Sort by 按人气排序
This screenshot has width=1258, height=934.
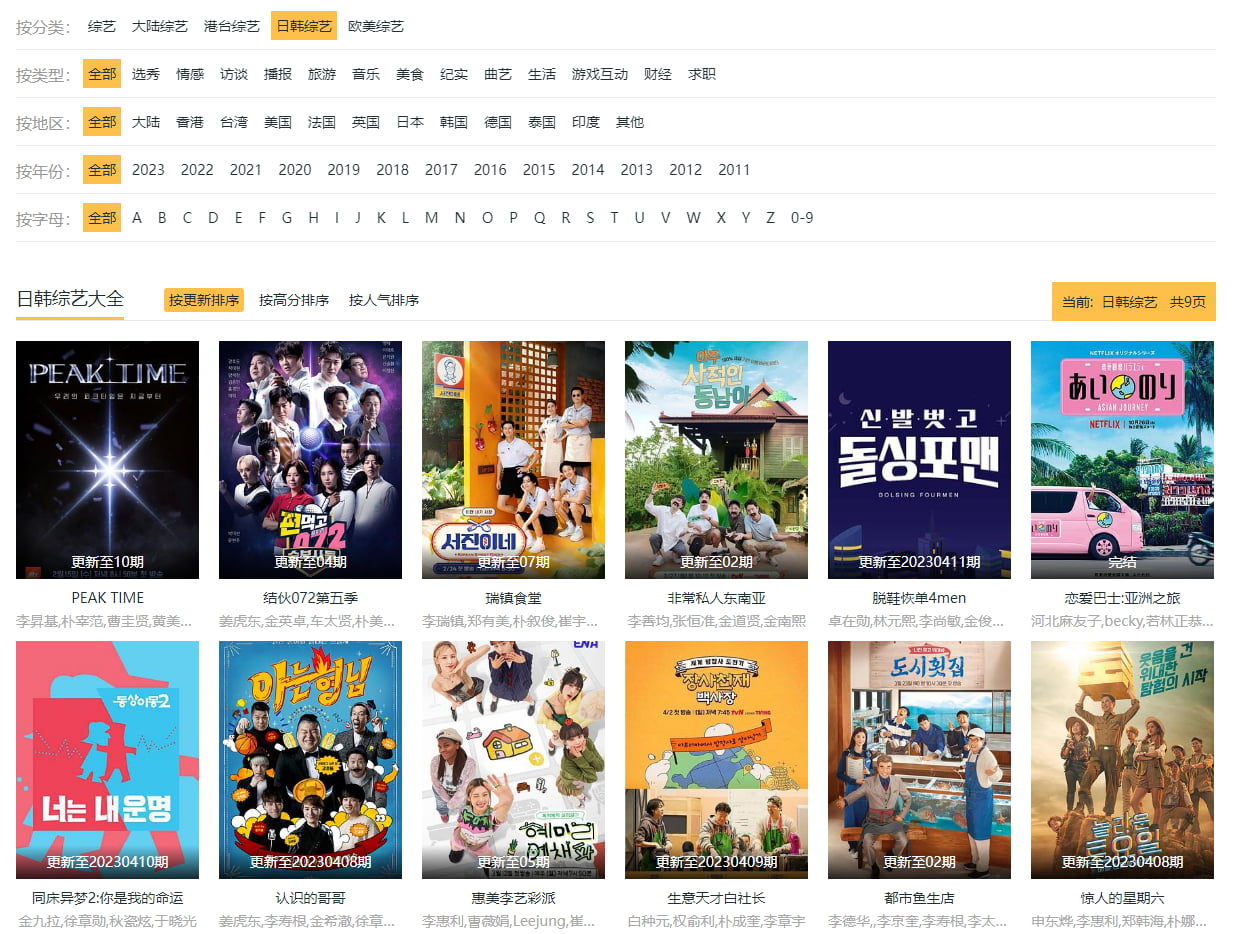click(384, 300)
